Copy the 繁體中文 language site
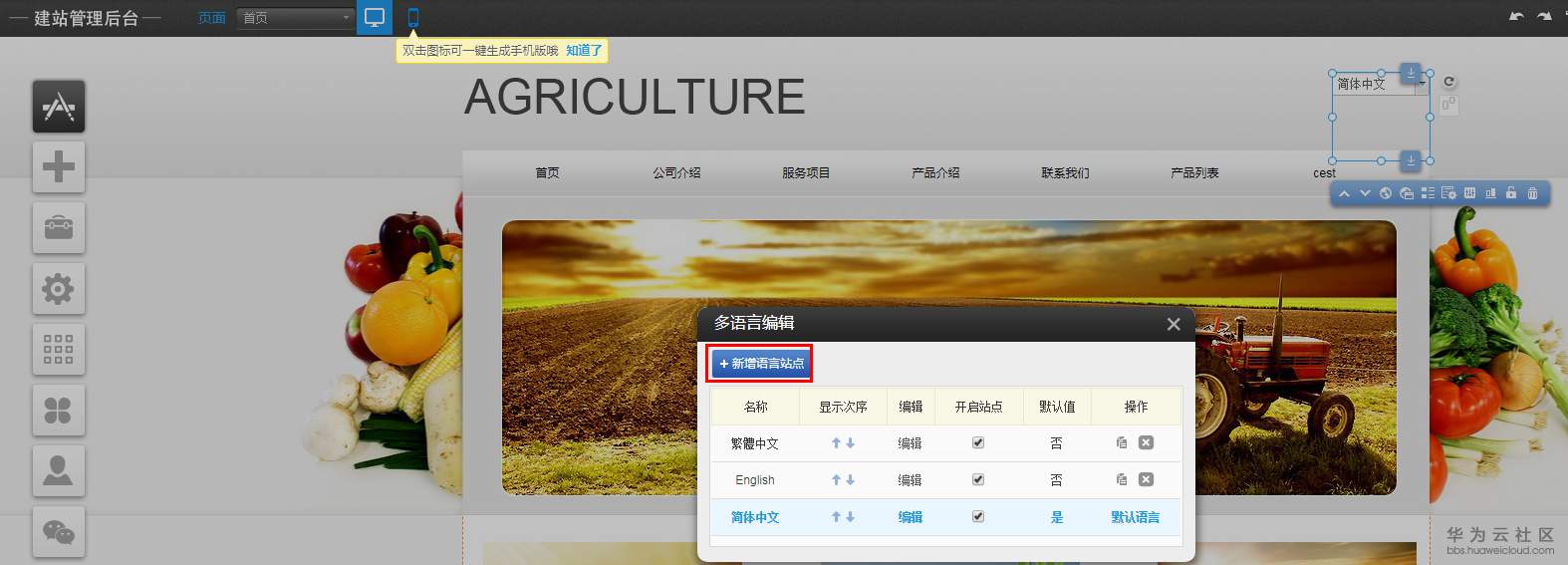Image resolution: width=1568 pixels, height=565 pixels. [x=1122, y=442]
